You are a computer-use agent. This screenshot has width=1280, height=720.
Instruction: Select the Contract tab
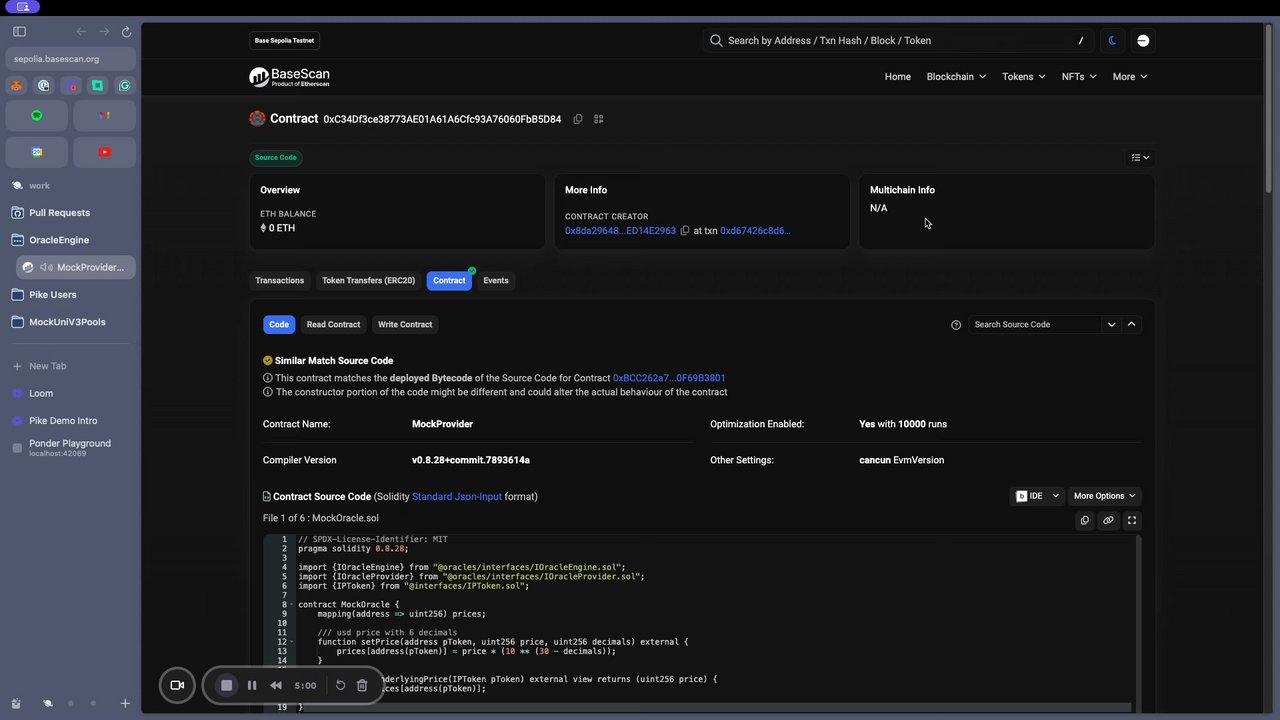[449, 281]
